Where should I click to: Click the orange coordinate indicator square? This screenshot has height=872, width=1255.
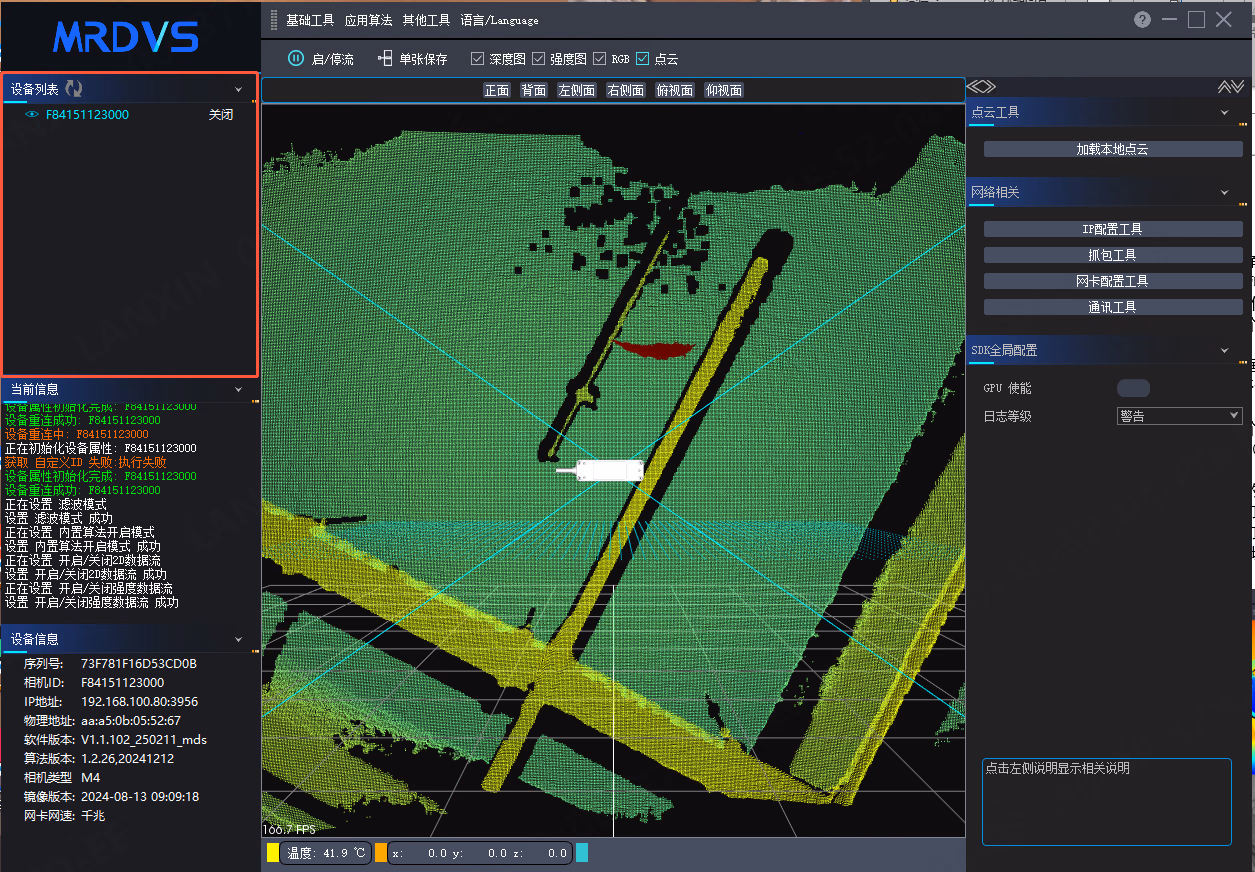click(381, 853)
